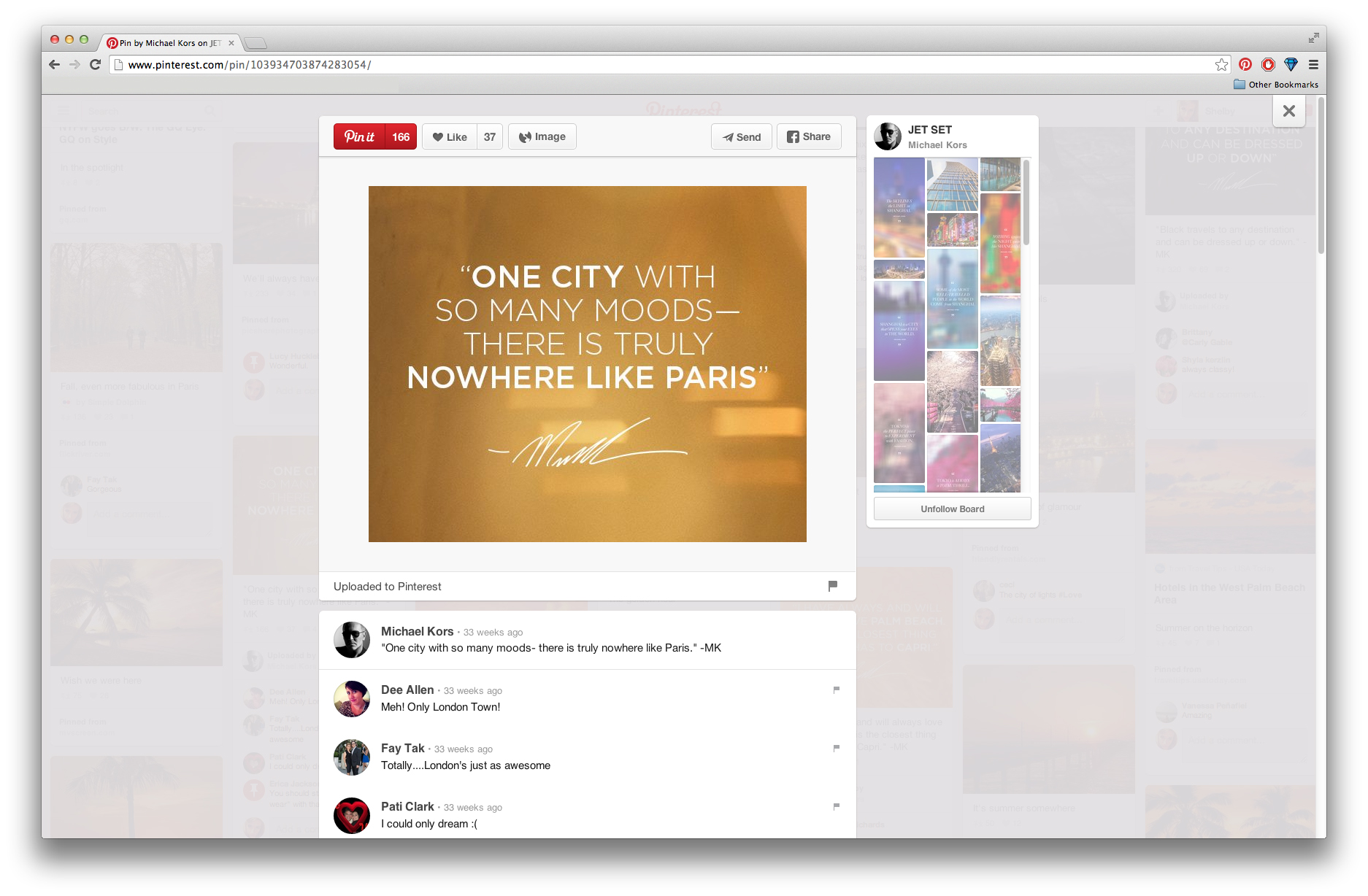Click the heart icon on Like
This screenshot has height=896, width=1368.
pos(438,137)
